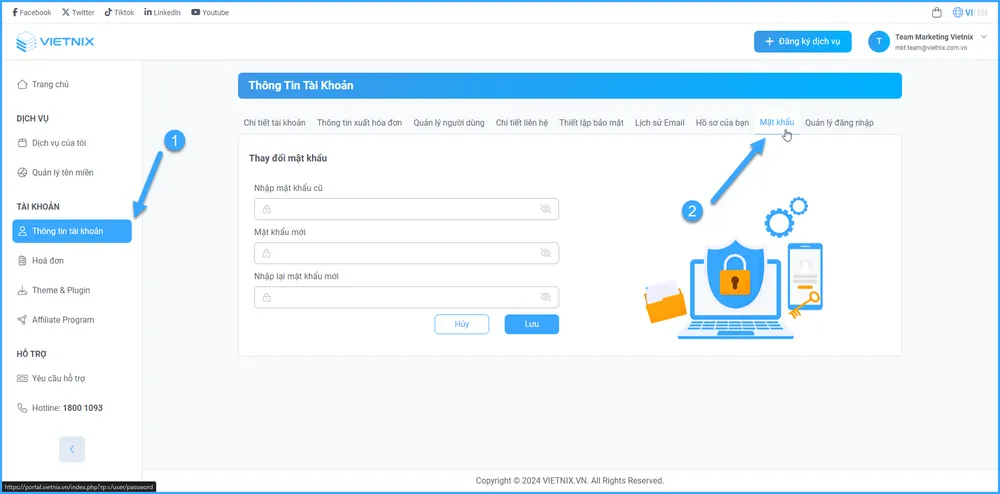The height and width of the screenshot is (494, 1000).
Task: Click the user avatar circle 'T'
Action: pos(879,41)
